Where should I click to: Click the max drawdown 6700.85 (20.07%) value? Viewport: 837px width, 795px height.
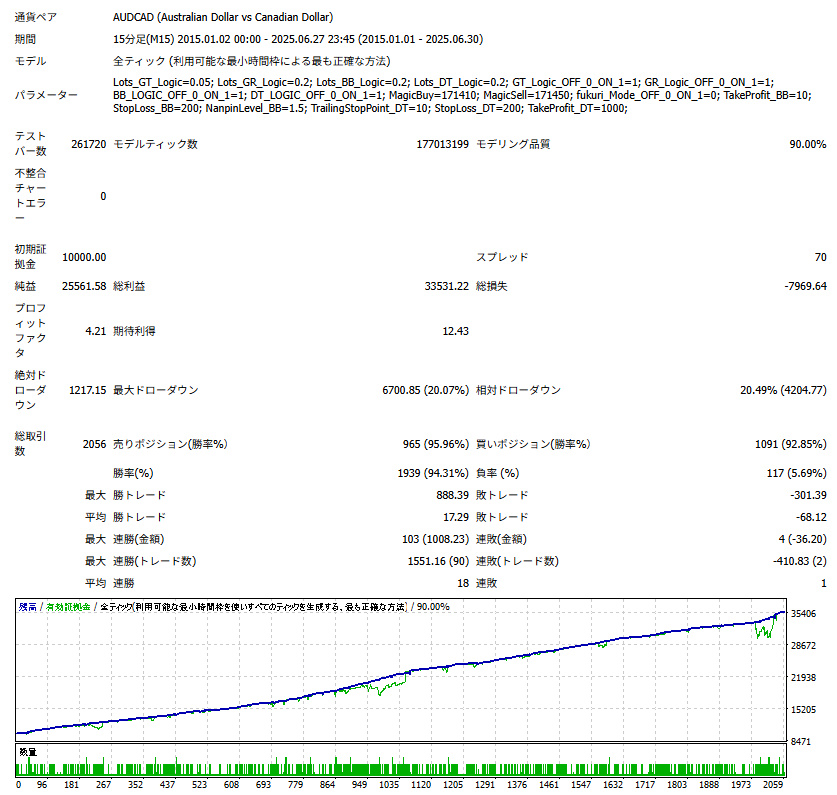425,390
